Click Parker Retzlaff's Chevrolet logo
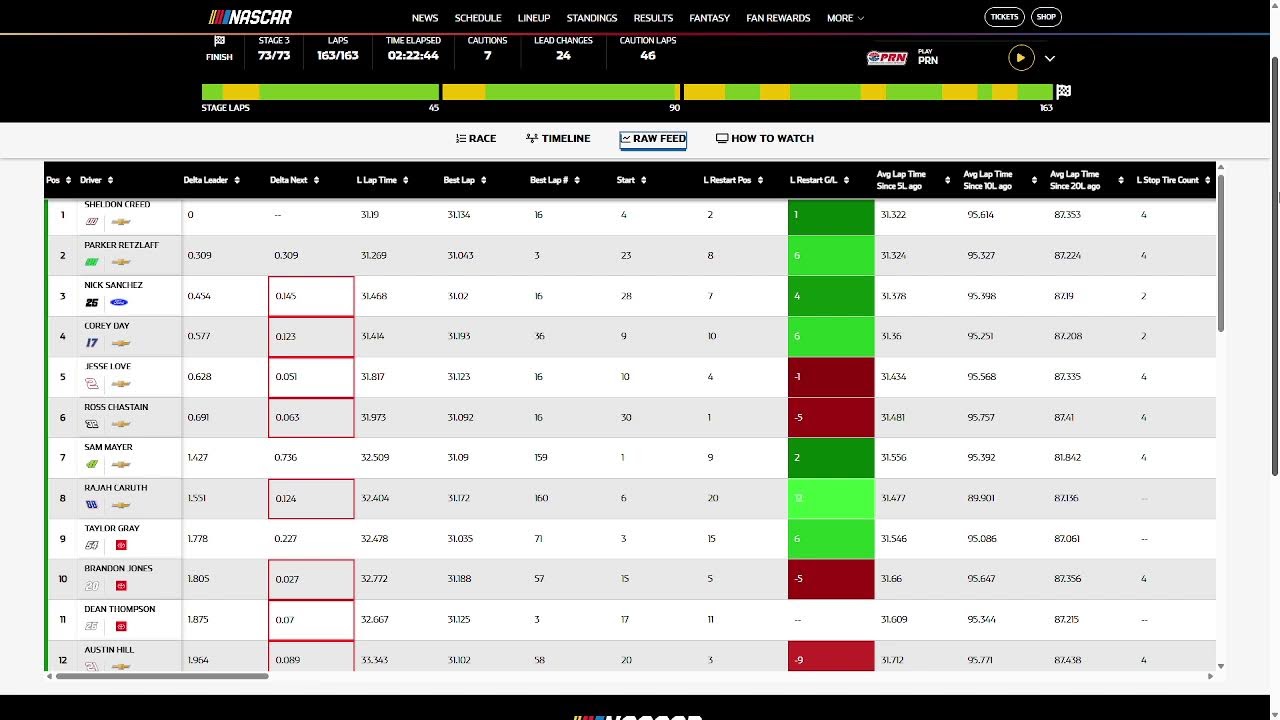1280x720 pixels. [121, 262]
